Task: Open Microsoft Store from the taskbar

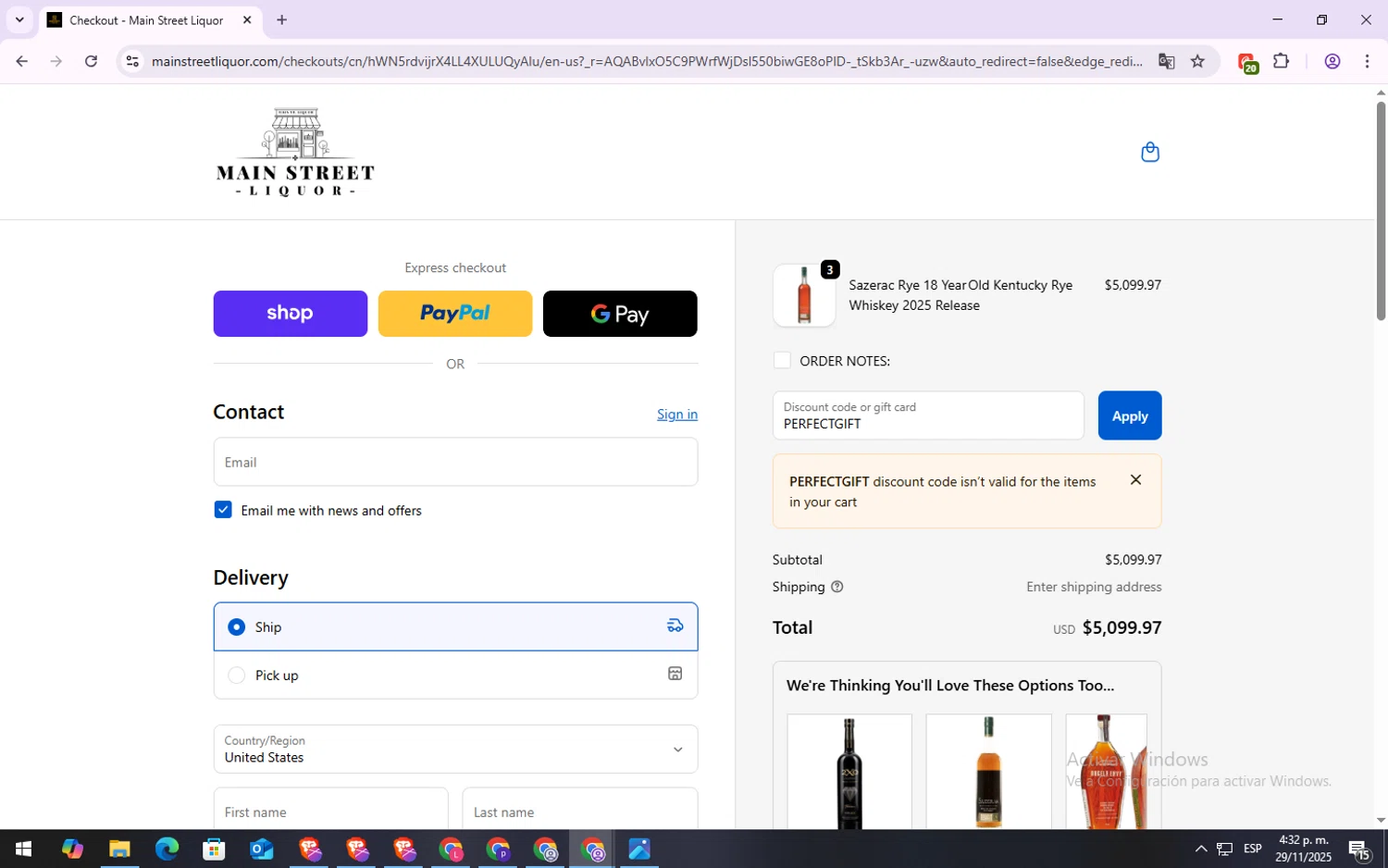Action: tap(214, 849)
